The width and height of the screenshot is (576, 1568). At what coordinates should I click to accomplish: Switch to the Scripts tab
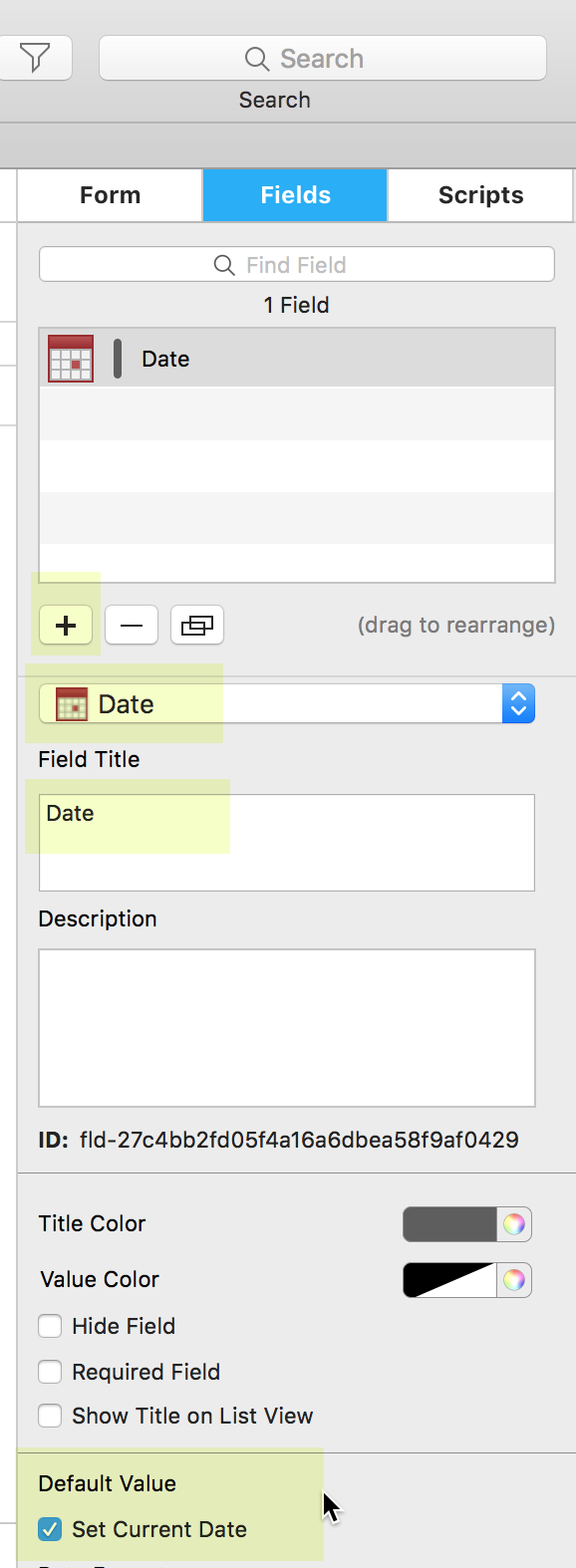tap(480, 195)
